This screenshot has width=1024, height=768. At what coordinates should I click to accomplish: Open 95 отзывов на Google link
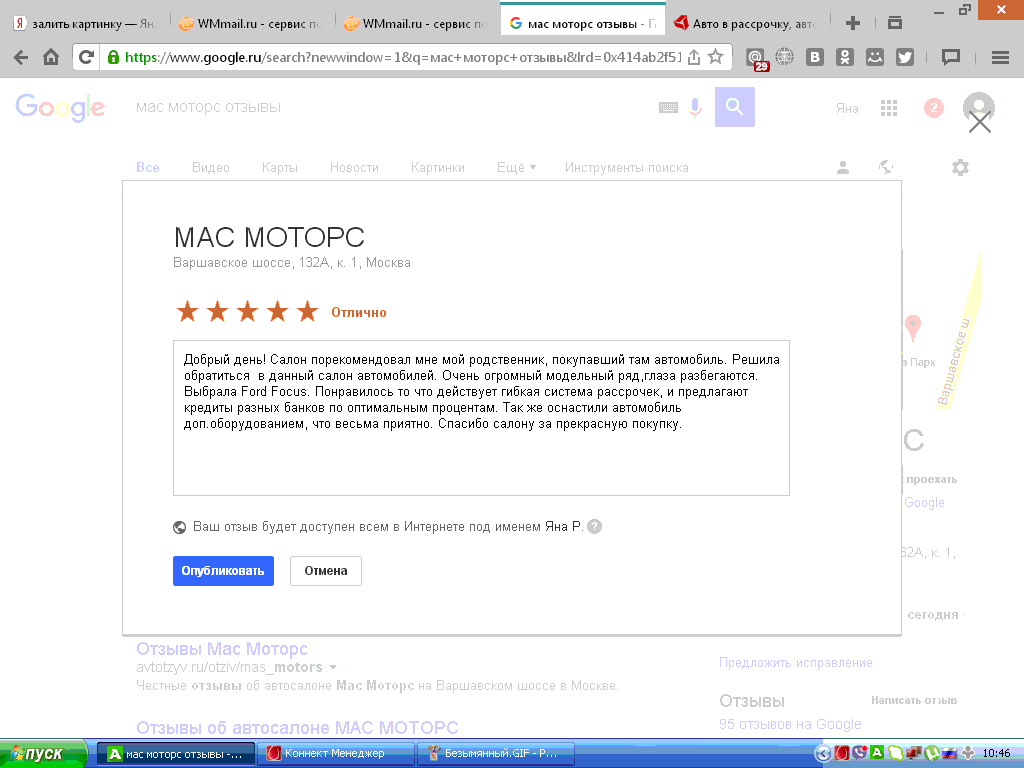click(790, 724)
